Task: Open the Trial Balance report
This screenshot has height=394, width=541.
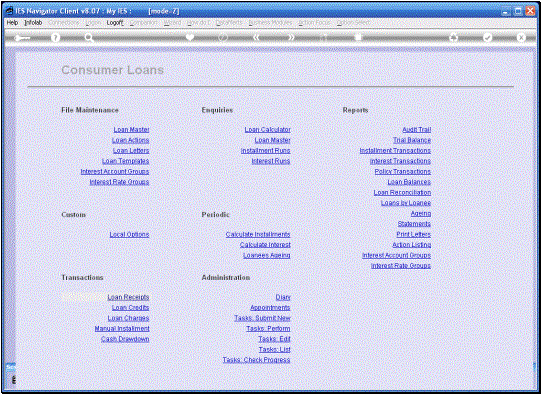Action: click(x=412, y=140)
